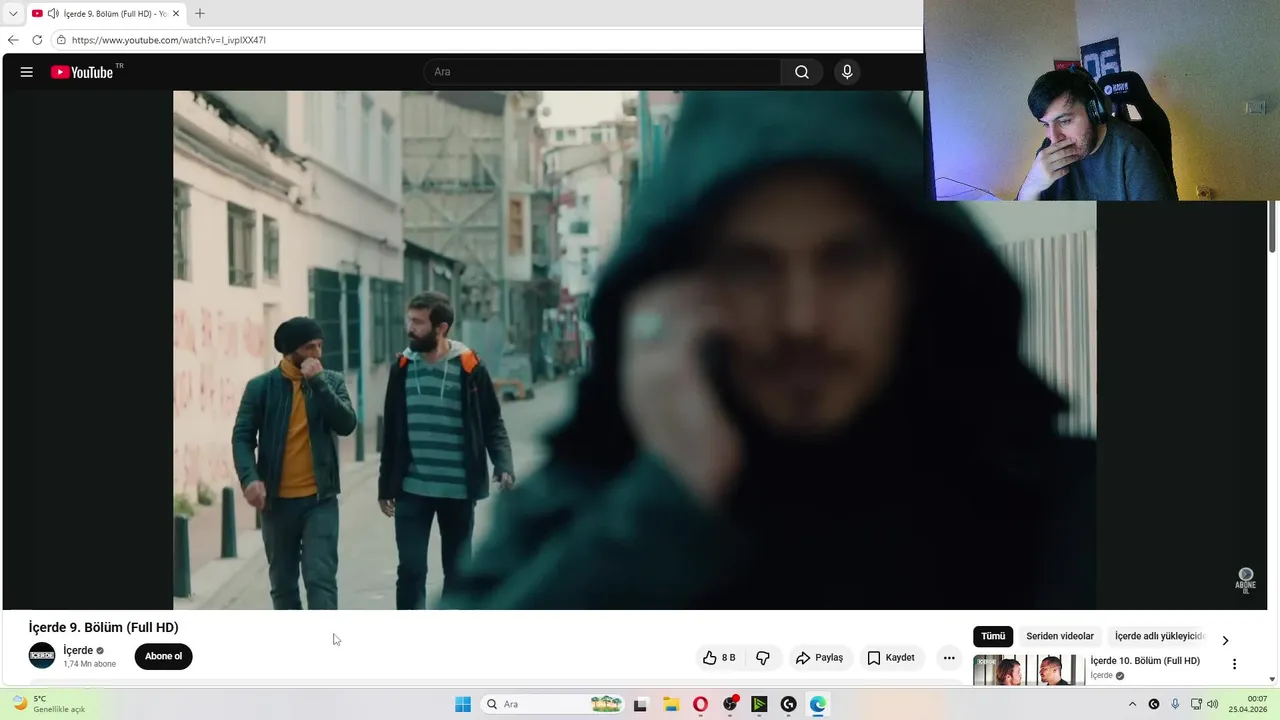Open İçerde 10. Bölüm thumbnail
This screenshot has height=720, width=1280.
1029,670
